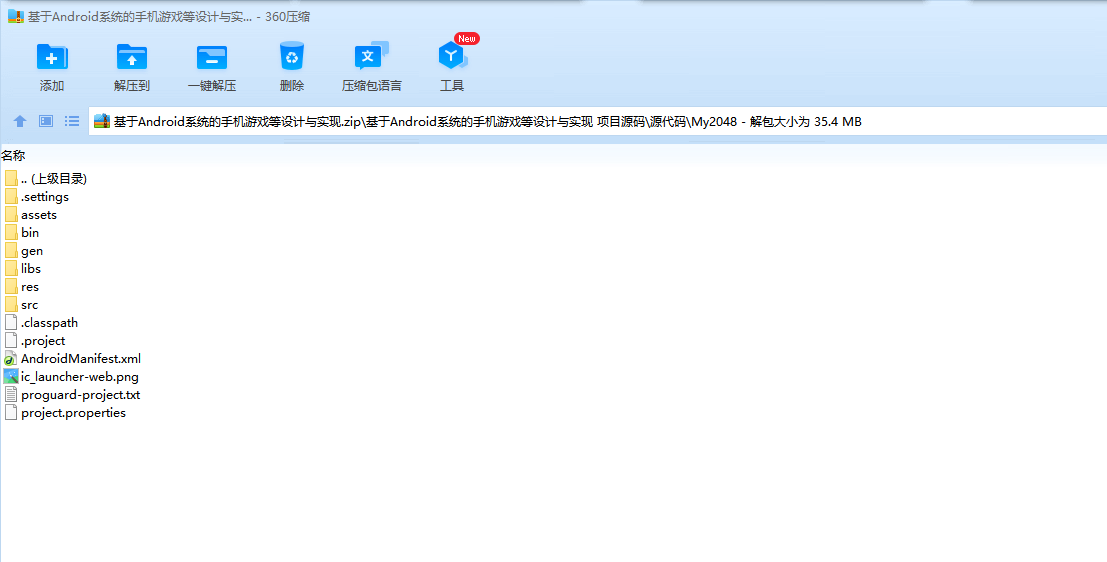This screenshot has height=562, width=1107.
Task: Open the 工具 (Tools) icon with New badge
Action: coord(452,56)
